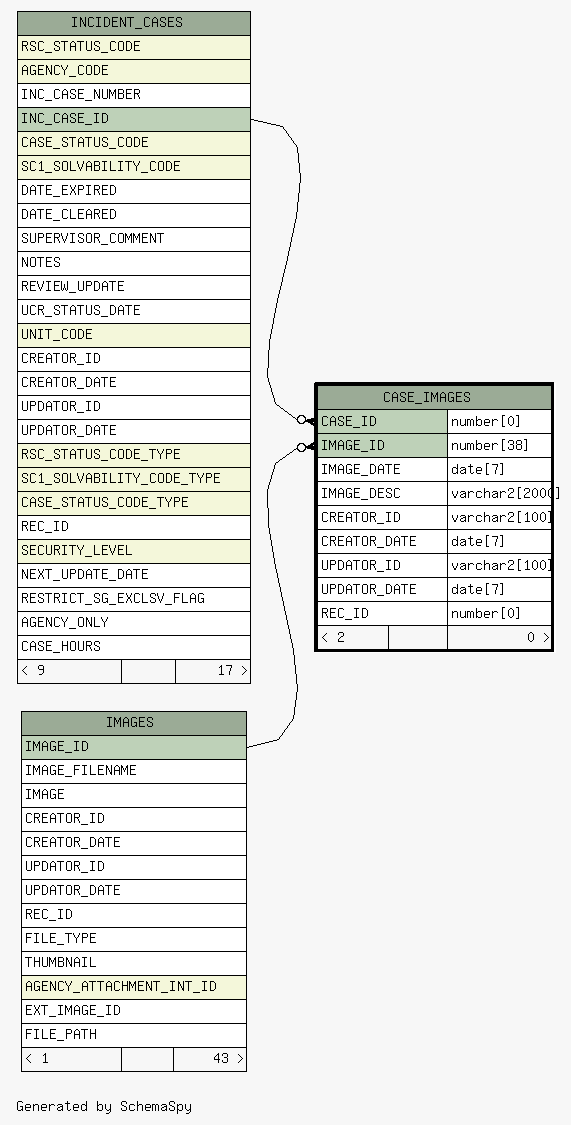Click the circle connector at IMAGE_ID
The height and width of the screenshot is (1125, 571).
[301, 448]
